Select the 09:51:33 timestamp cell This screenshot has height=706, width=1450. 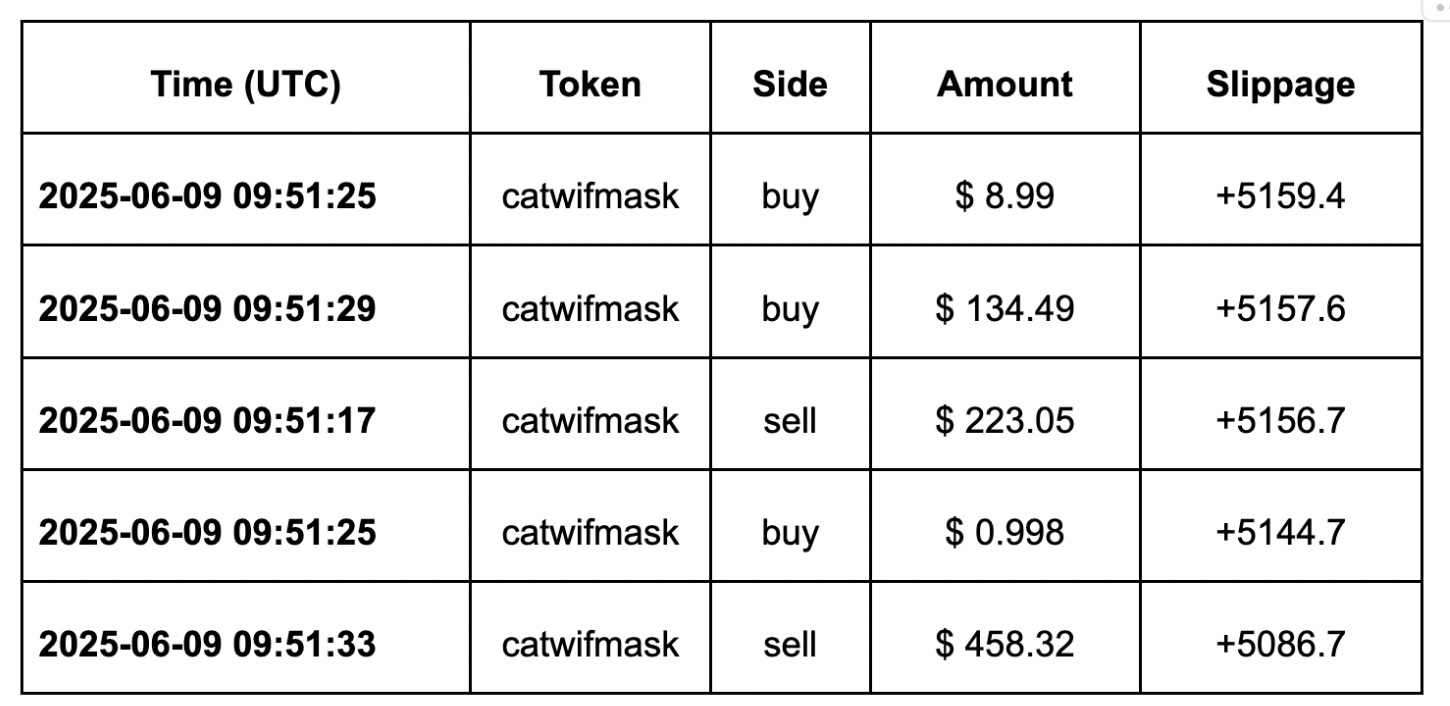point(246,644)
